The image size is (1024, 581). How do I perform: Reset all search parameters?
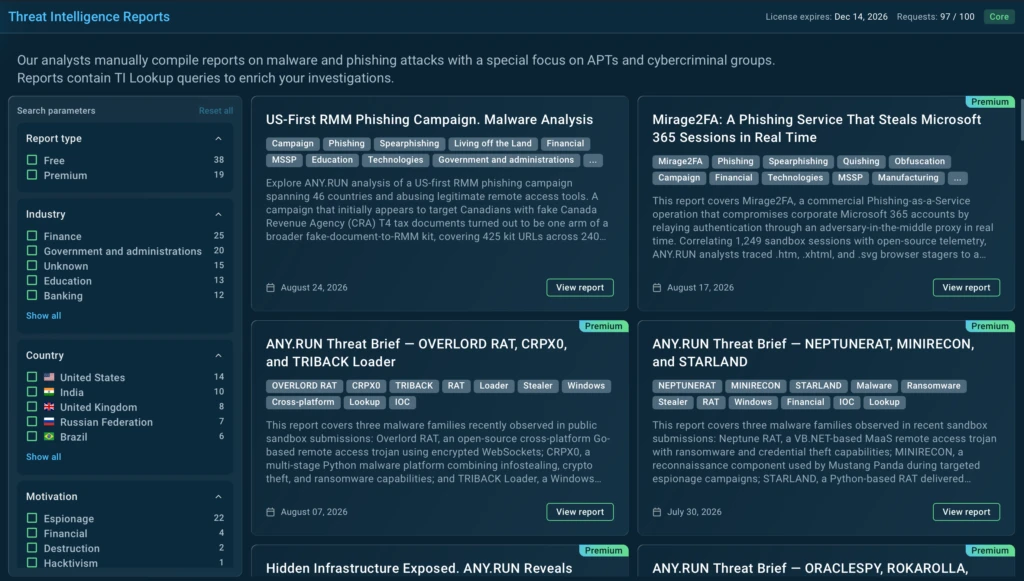216,111
